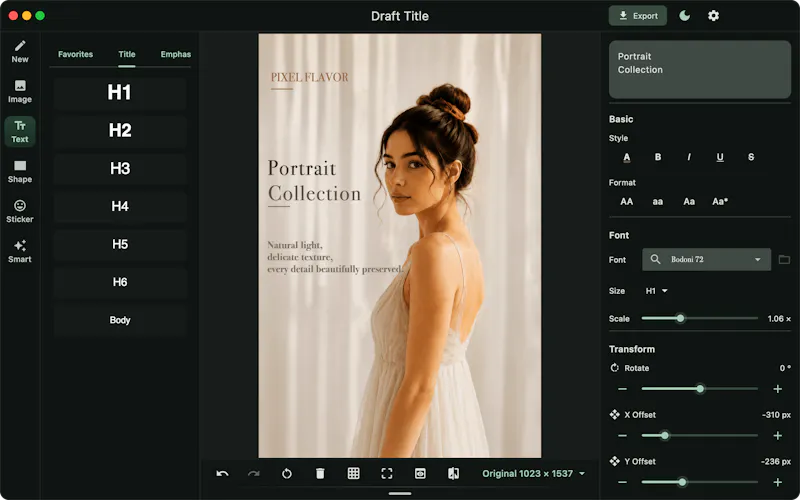Viewport: 800px width, 500px height.
Task: Toggle text color style A
Action: click(627, 157)
